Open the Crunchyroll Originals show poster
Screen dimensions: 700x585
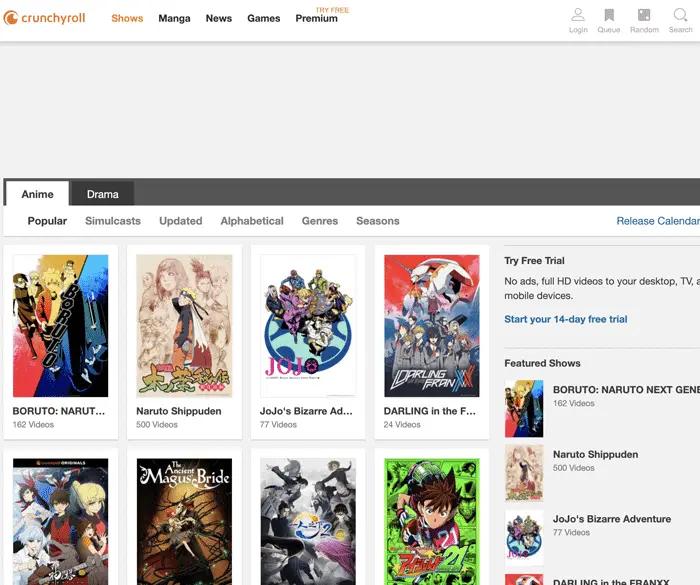tap(60, 522)
